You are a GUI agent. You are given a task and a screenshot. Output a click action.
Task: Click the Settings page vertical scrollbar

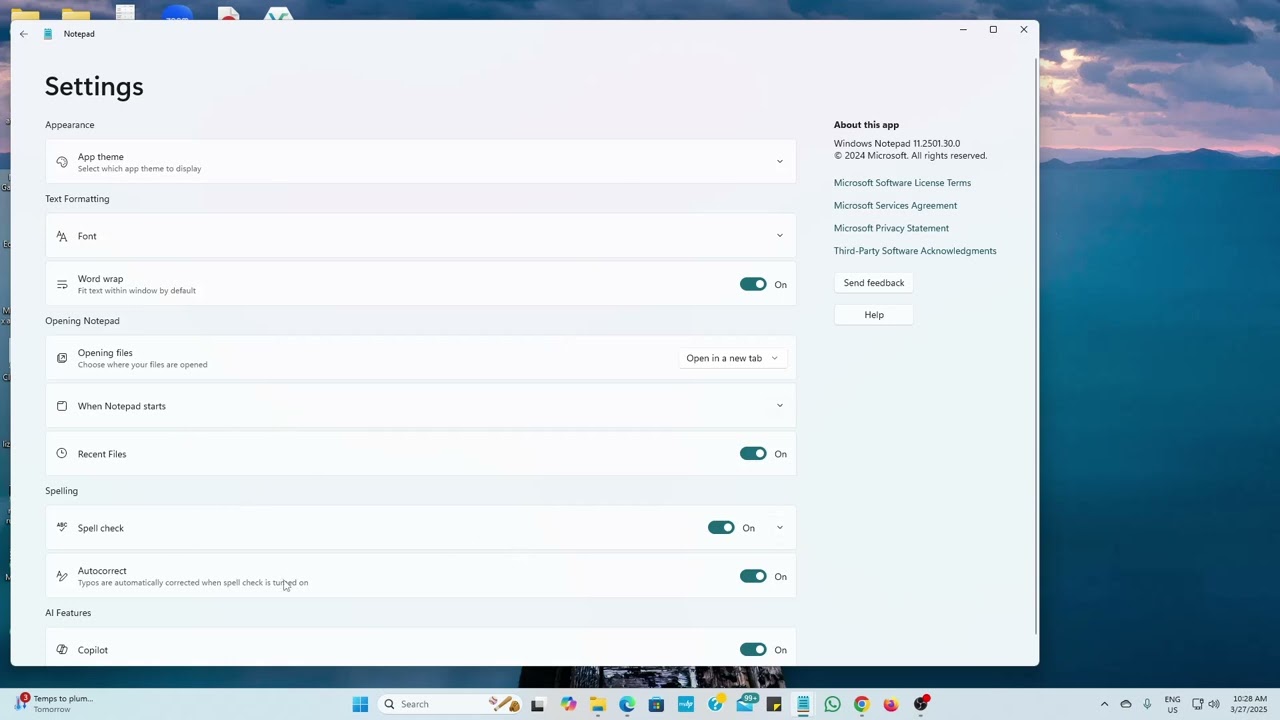point(1035,346)
